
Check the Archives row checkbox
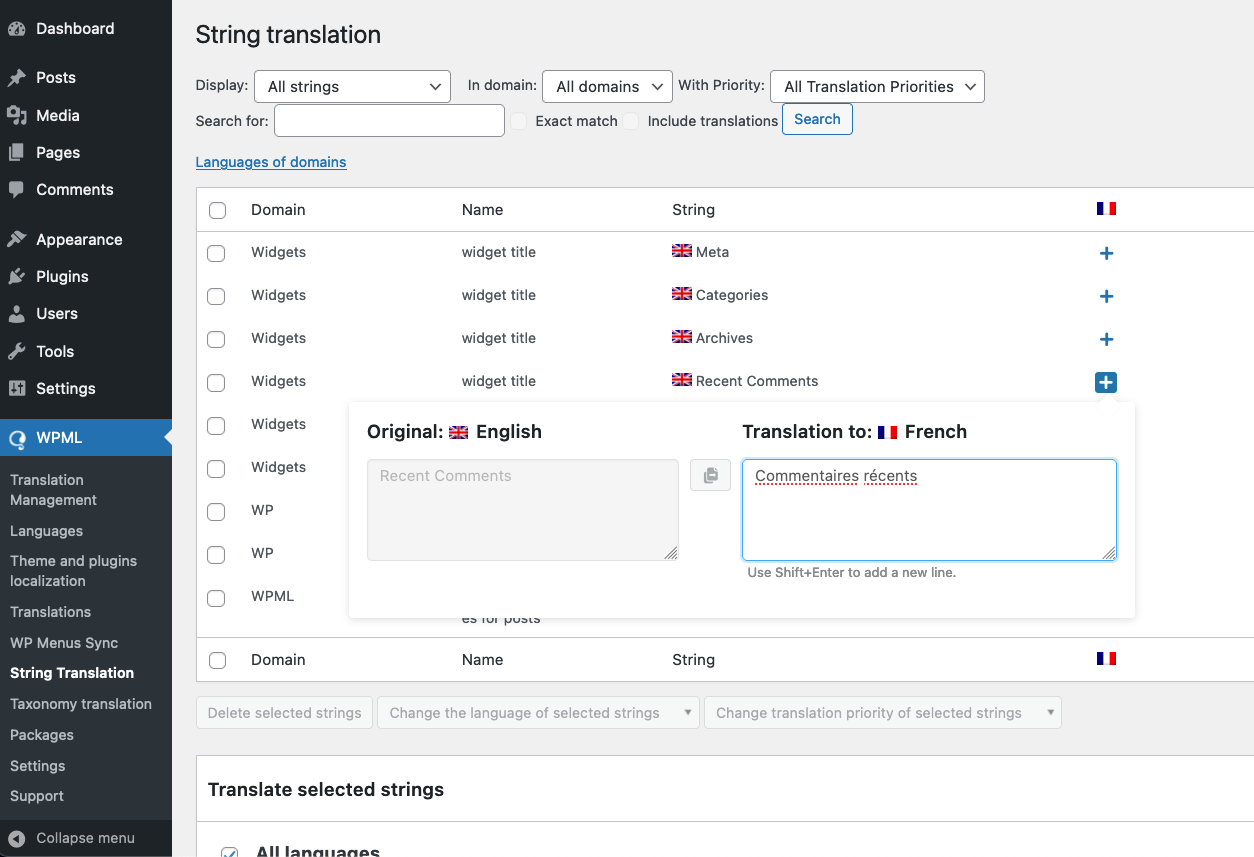[216, 339]
